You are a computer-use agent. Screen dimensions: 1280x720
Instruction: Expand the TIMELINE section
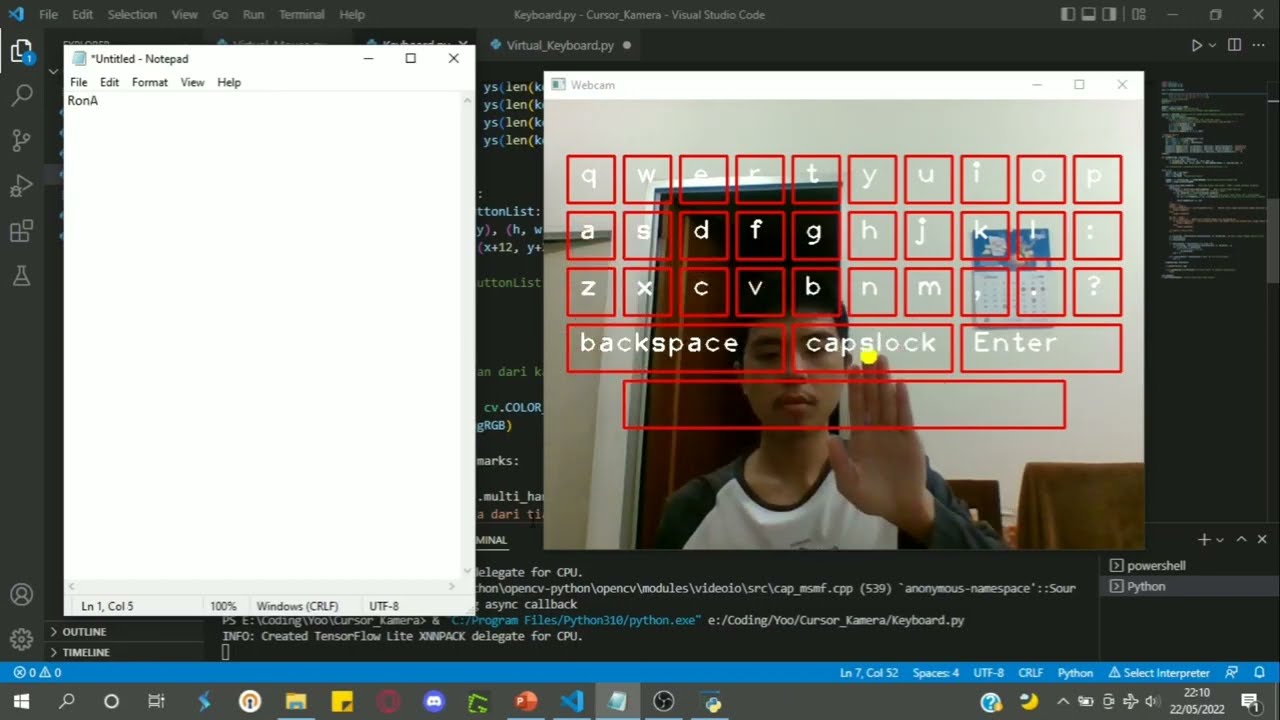(x=86, y=652)
